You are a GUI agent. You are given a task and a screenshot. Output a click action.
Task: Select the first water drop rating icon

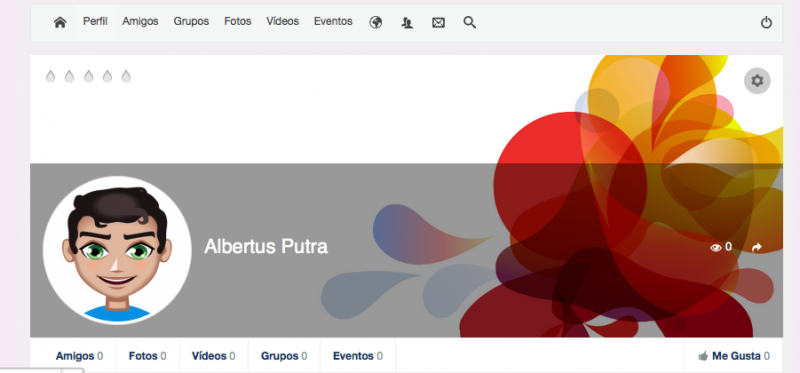pos(50,77)
